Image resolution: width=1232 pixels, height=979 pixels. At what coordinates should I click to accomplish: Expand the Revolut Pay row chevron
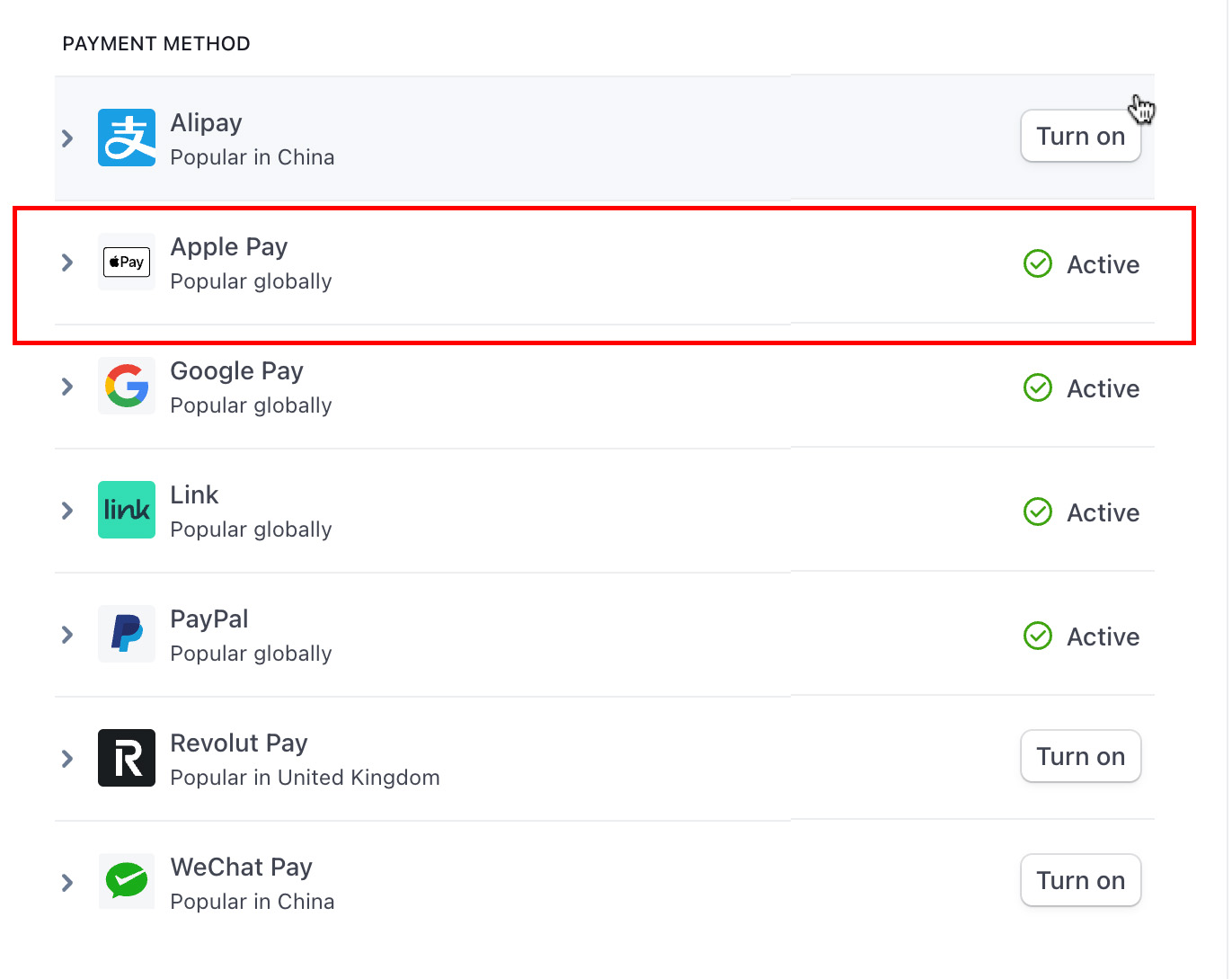pyautogui.click(x=67, y=759)
